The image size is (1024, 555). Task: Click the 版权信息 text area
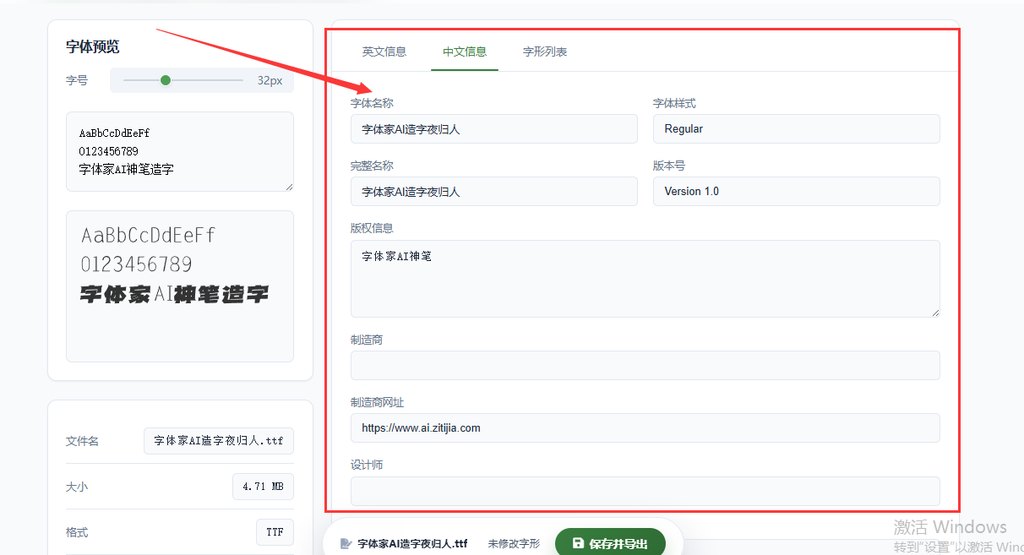tap(645, 279)
